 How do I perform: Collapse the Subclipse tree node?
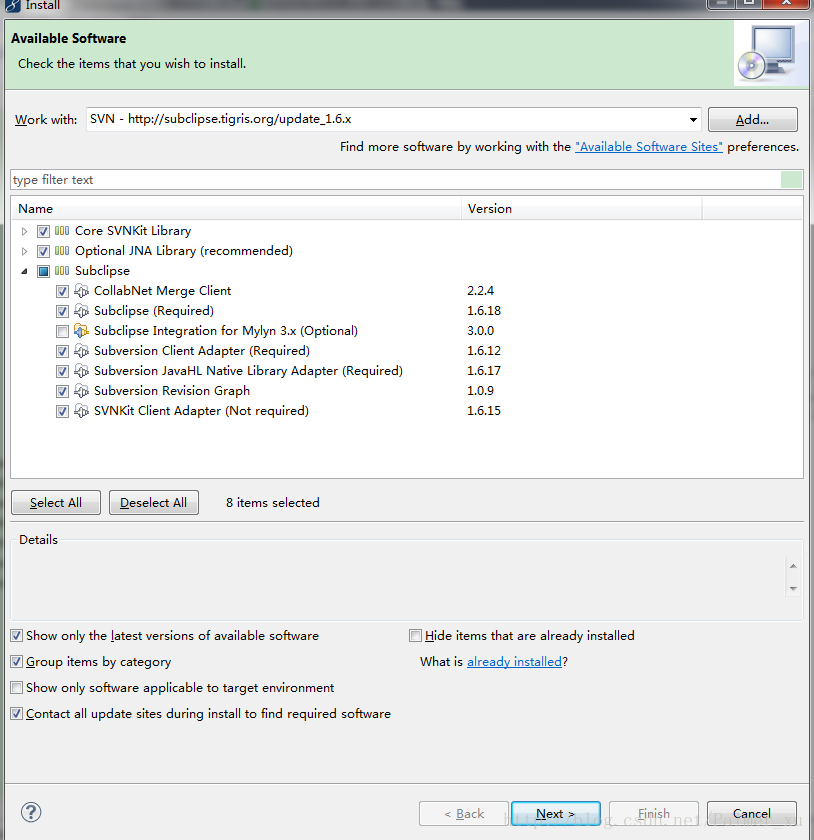24,271
